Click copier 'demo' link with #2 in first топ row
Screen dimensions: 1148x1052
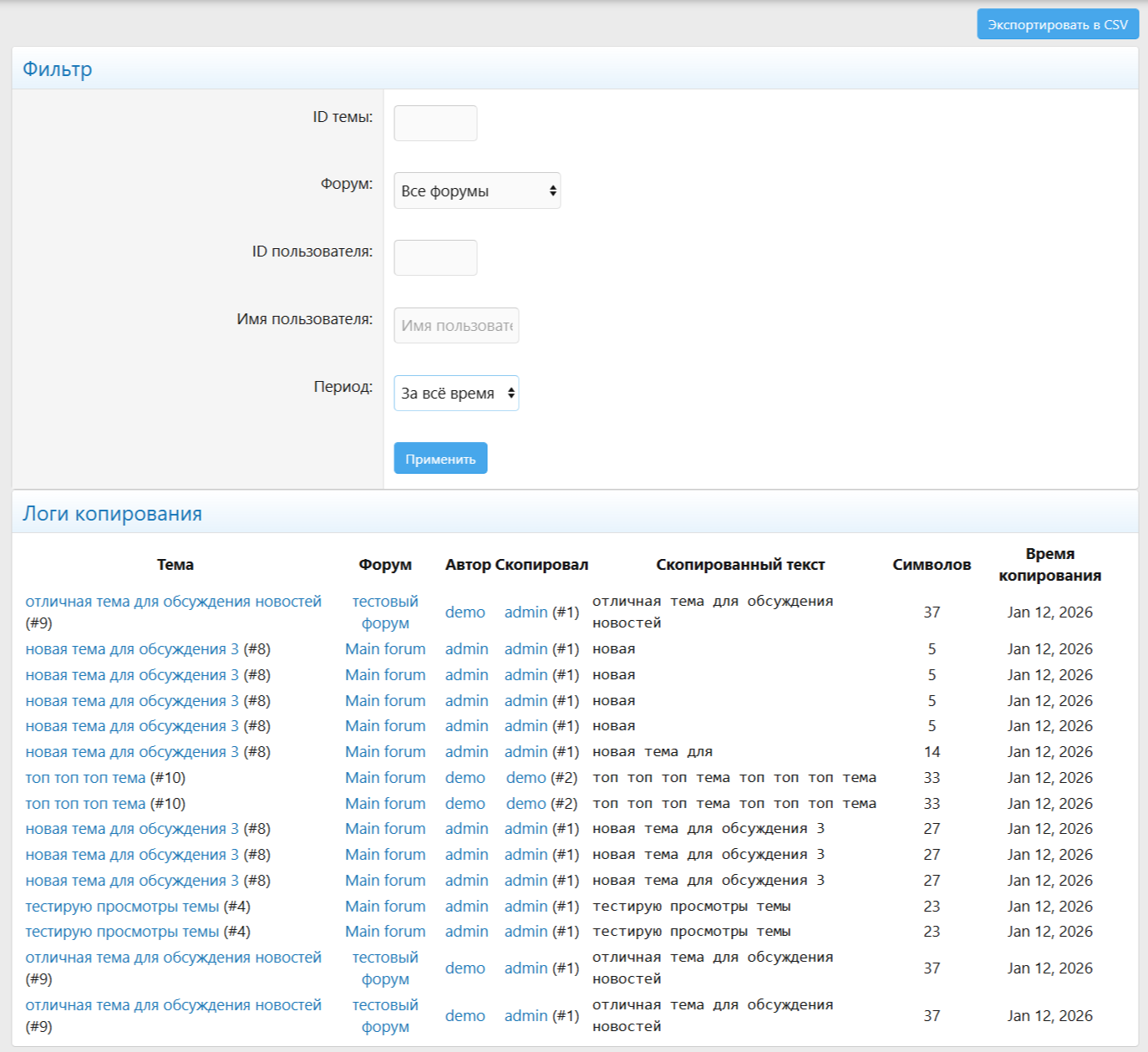click(x=526, y=778)
